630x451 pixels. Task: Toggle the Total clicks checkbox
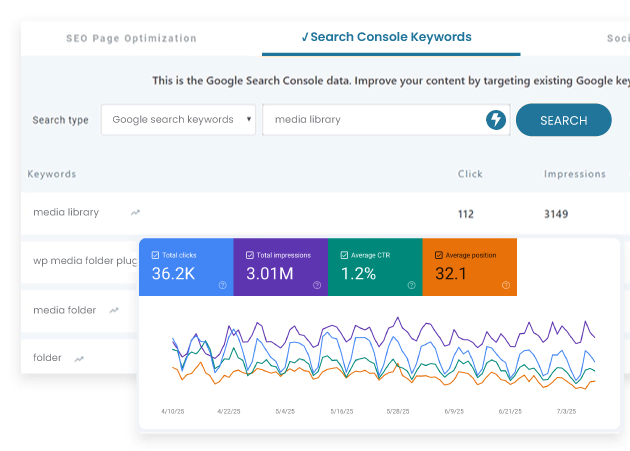tap(157, 254)
